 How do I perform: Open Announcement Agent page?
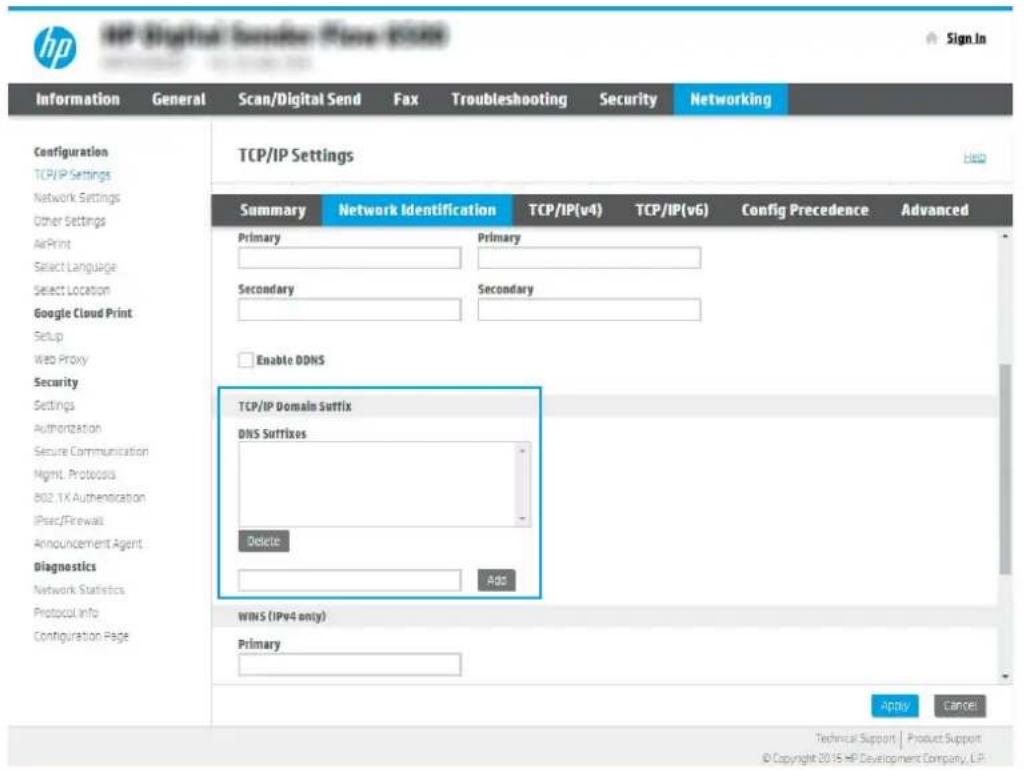point(88,543)
